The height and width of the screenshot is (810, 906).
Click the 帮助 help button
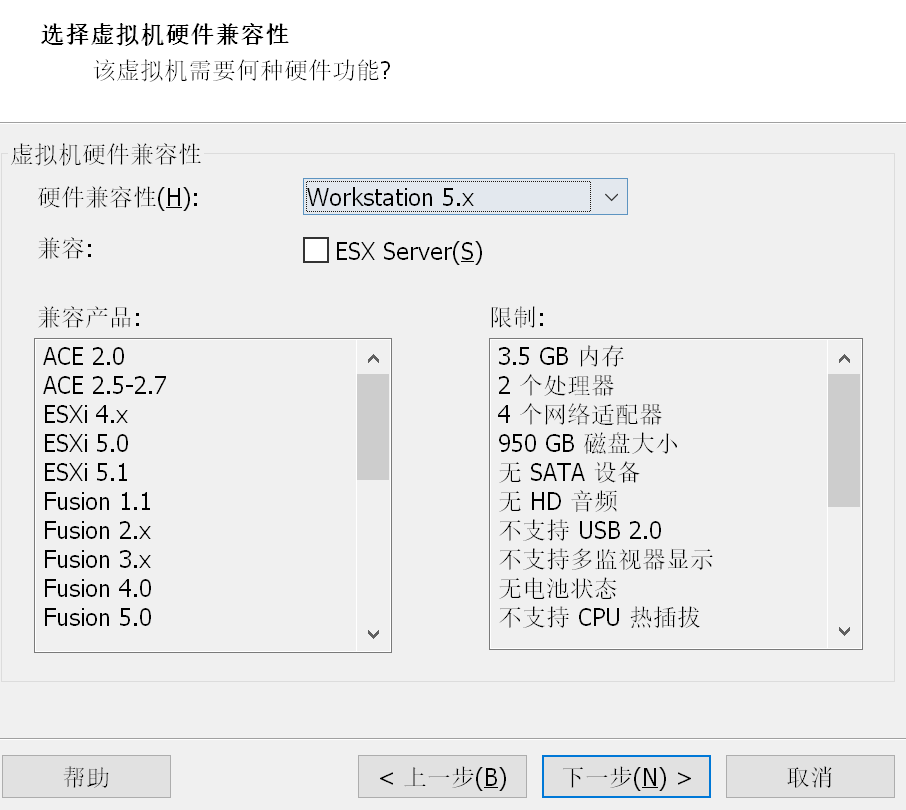tap(86, 776)
